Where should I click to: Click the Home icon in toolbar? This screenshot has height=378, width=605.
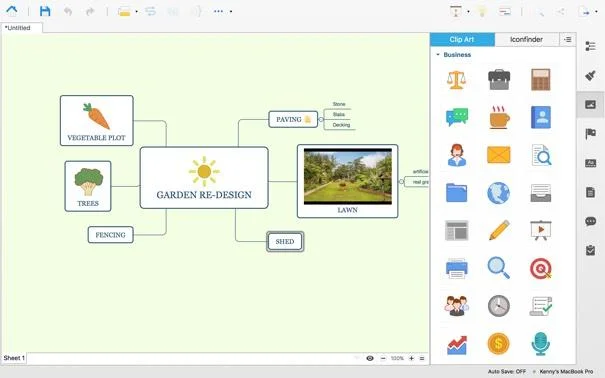12,11
